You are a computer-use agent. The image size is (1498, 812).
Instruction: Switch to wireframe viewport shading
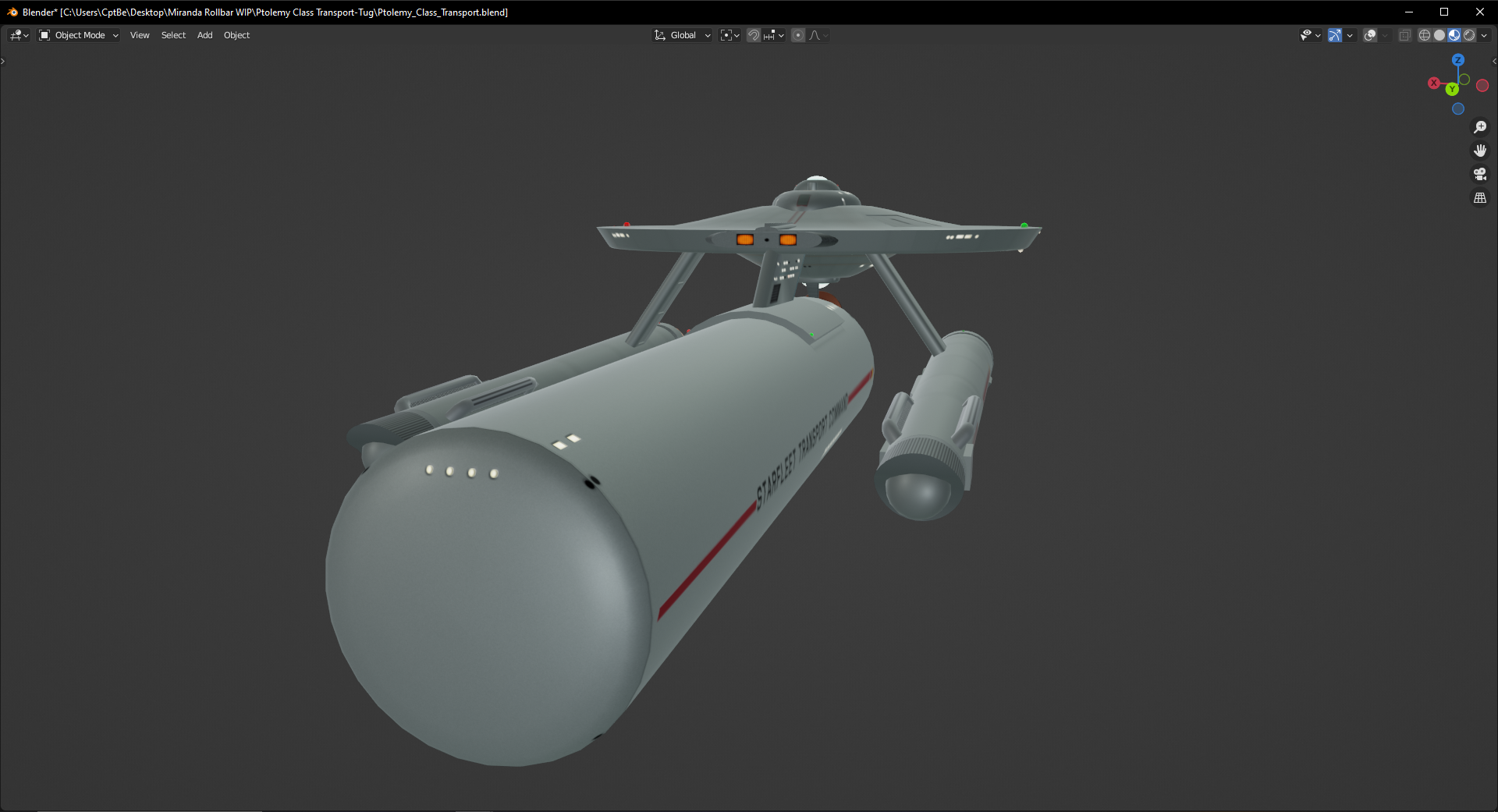pos(1425,35)
